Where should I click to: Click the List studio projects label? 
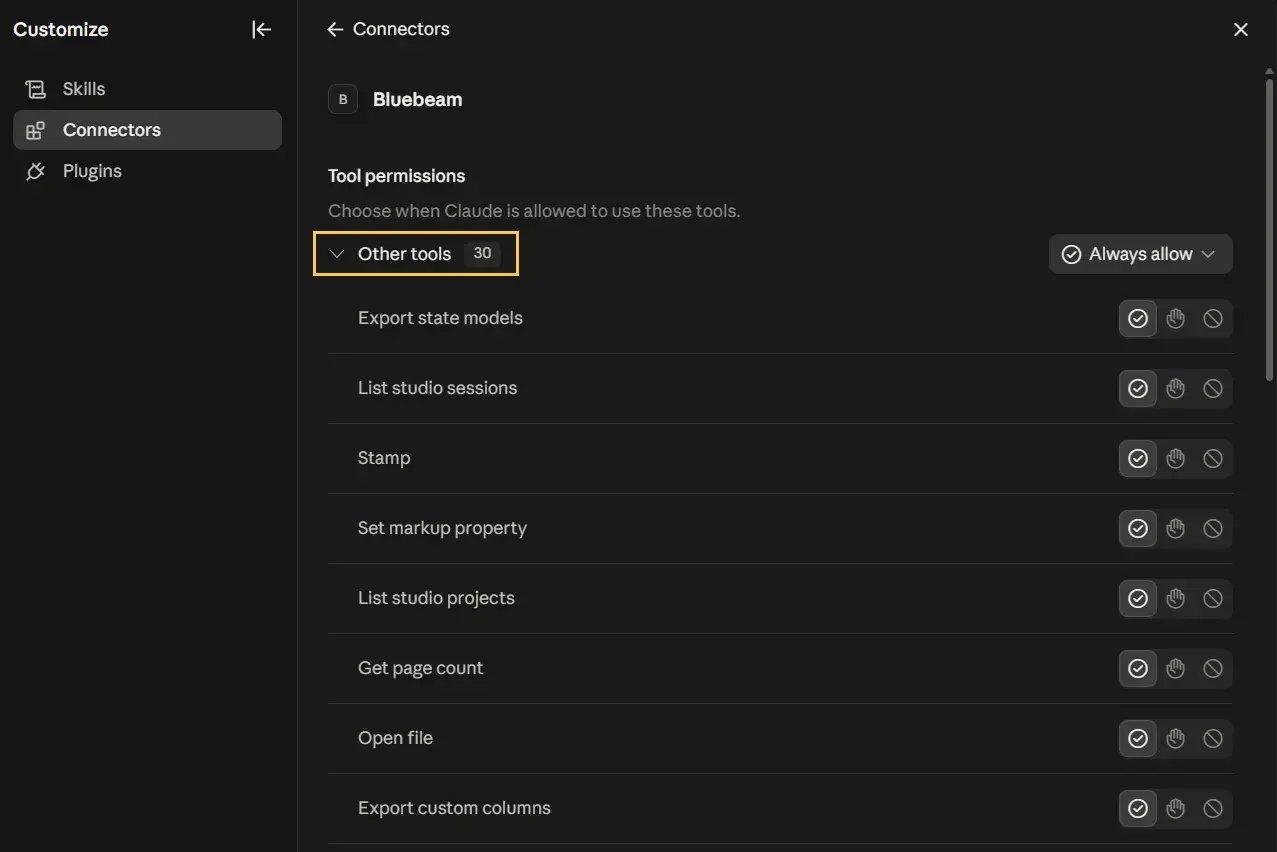[436, 598]
